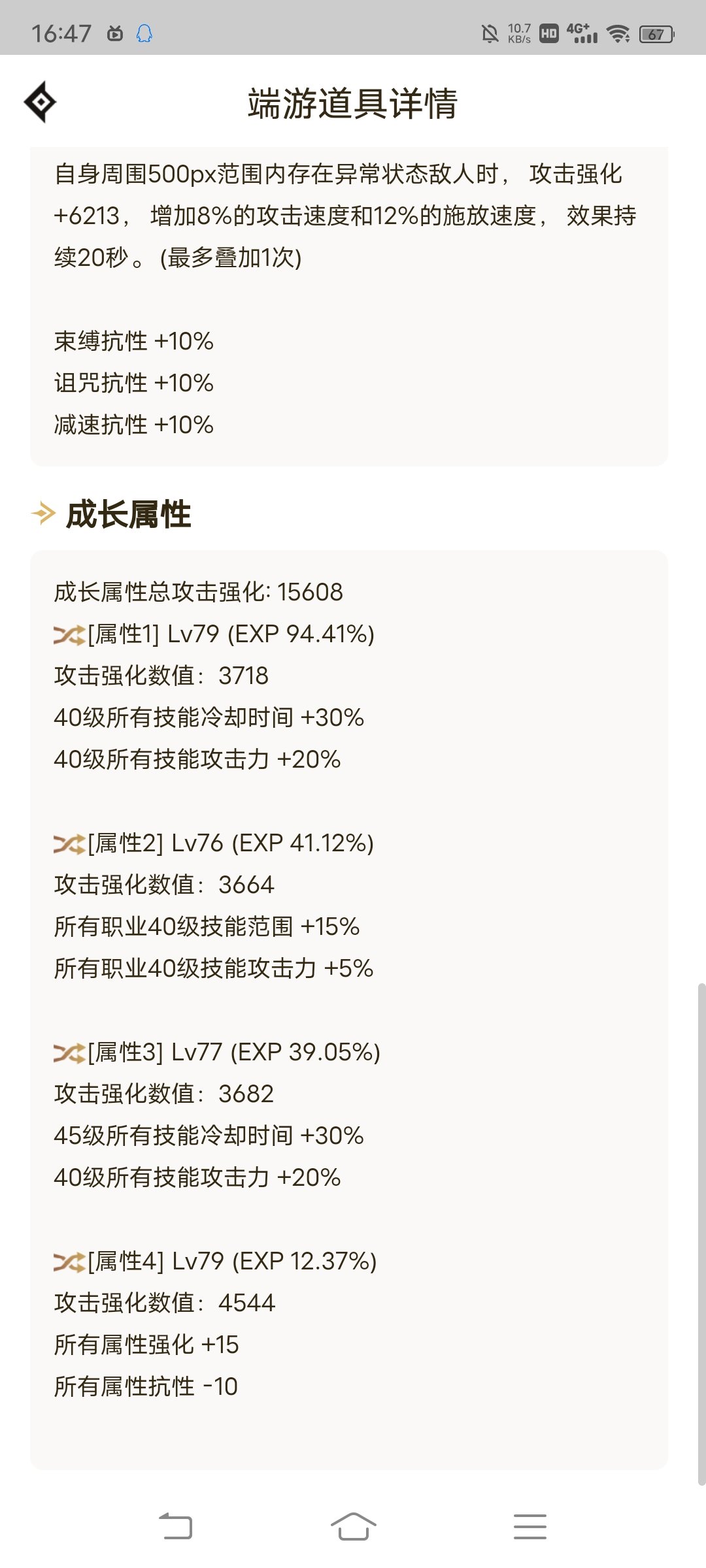Viewport: 706px width, 1568px height.
Task: Tap the diamond back icon in header
Action: tap(40, 102)
